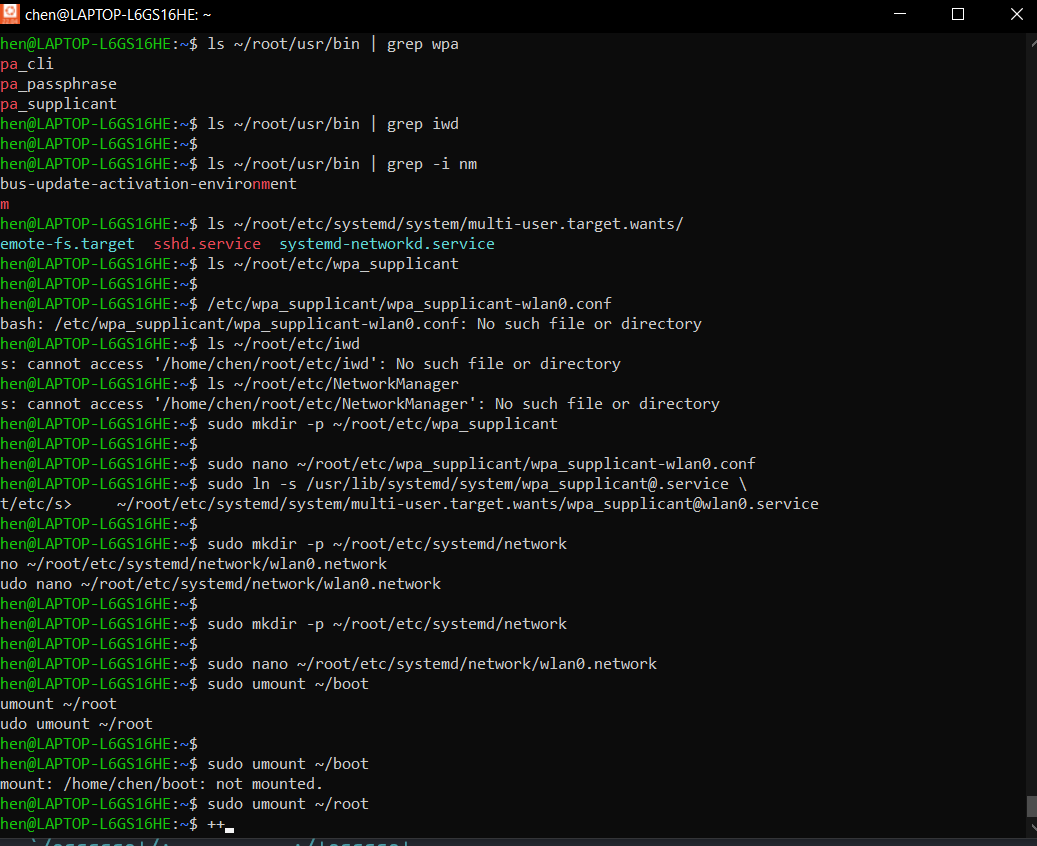Click the Ubuntu terminal icon in title bar

tap(10, 14)
